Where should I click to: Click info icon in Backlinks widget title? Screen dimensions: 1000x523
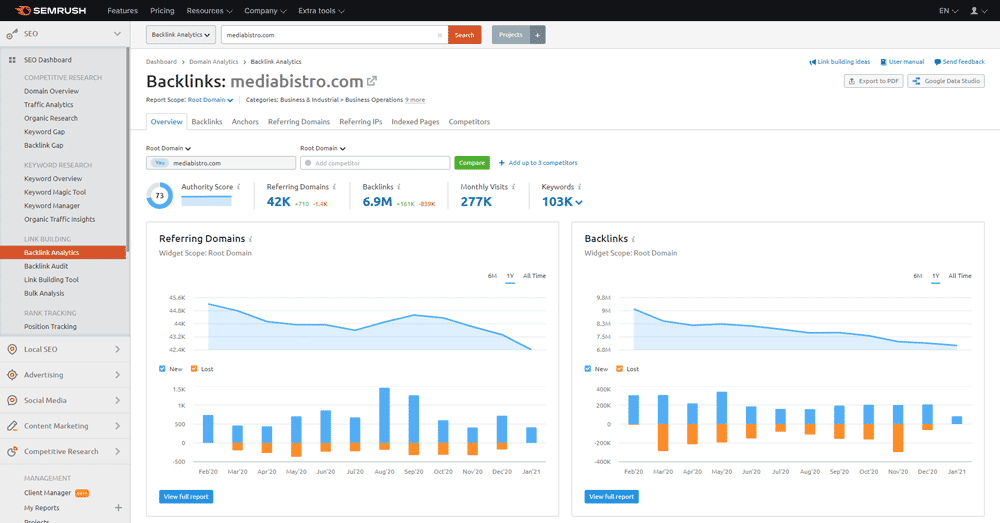pos(633,239)
